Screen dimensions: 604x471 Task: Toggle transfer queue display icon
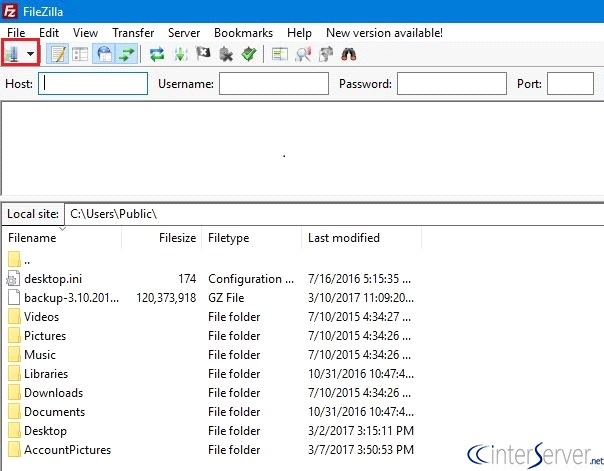click(127, 54)
